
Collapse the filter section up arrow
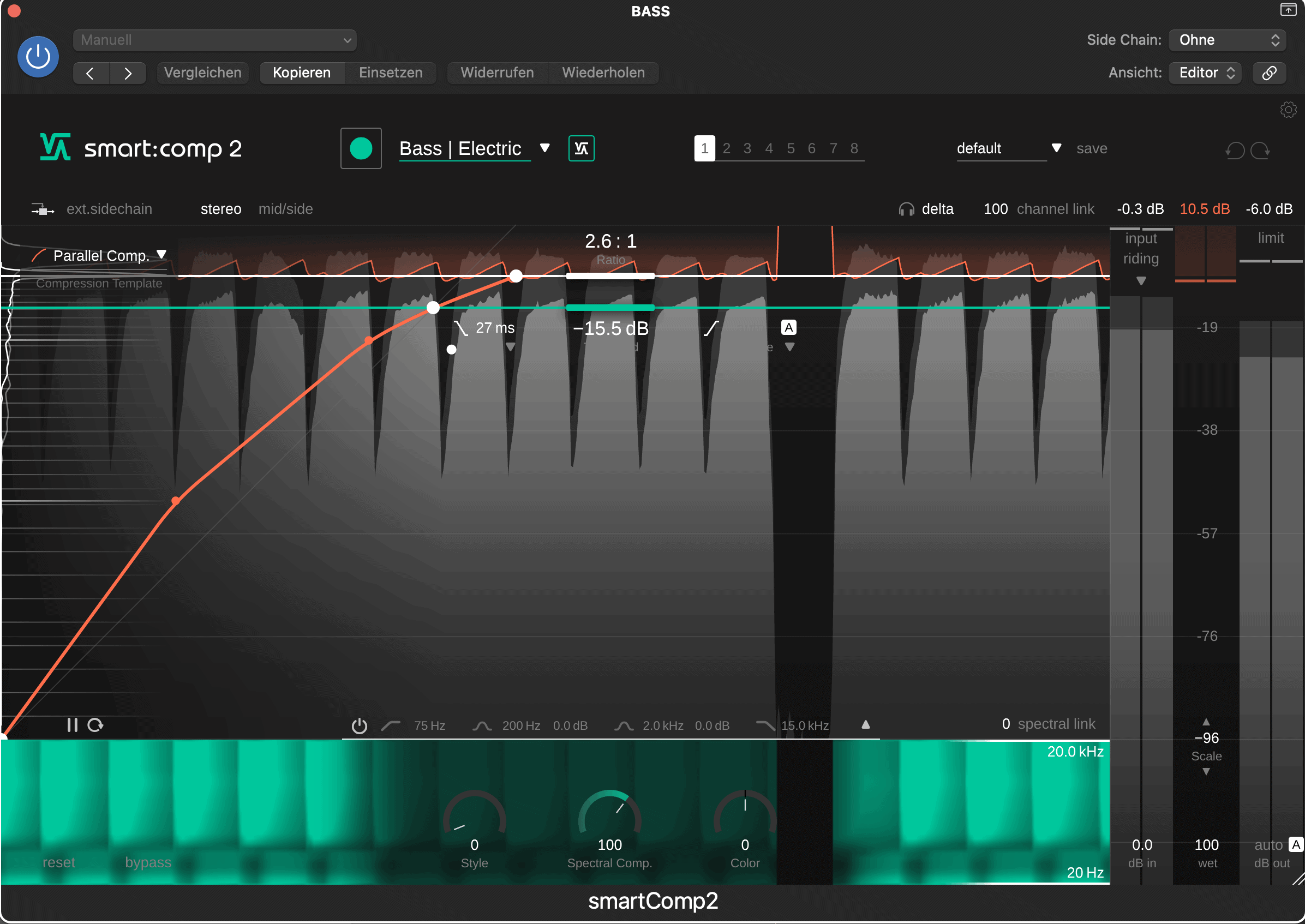(x=866, y=724)
